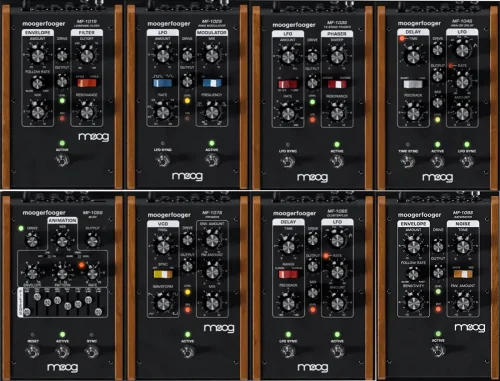The height and width of the screenshot is (381, 500).
Task: Click the MF-105S Reset footswitch
Action: pos(33,352)
